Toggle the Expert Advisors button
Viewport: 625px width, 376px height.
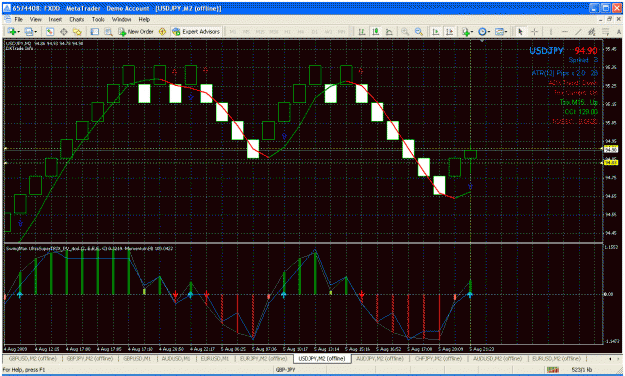196,31
